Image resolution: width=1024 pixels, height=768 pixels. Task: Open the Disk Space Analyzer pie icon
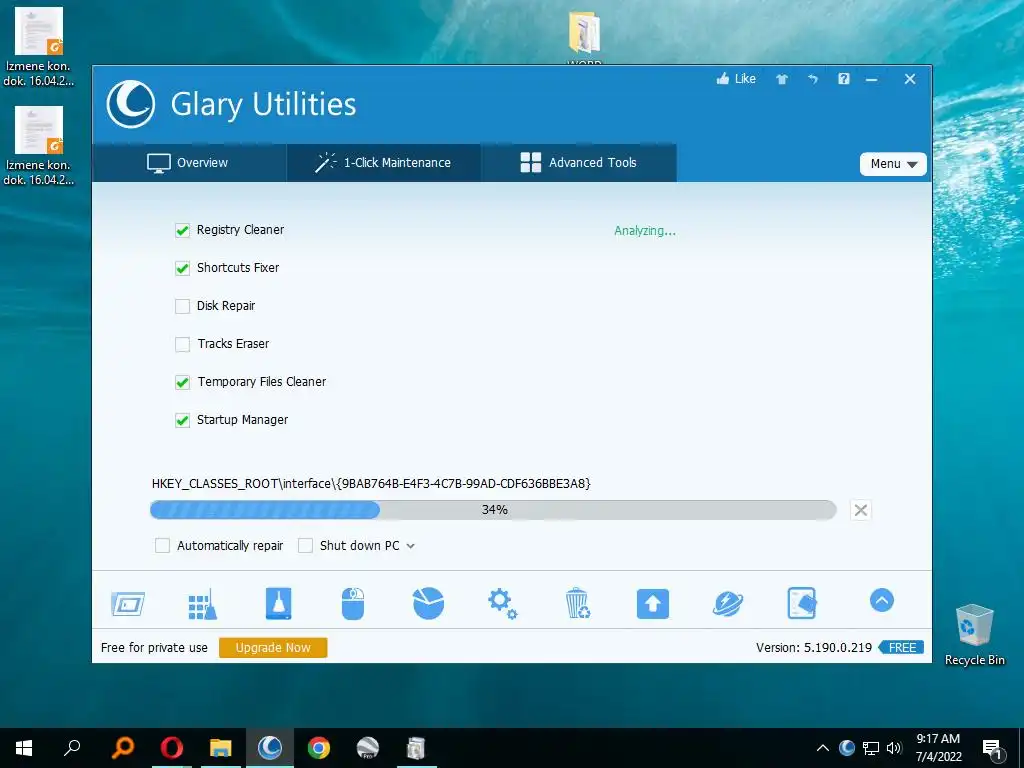(428, 603)
